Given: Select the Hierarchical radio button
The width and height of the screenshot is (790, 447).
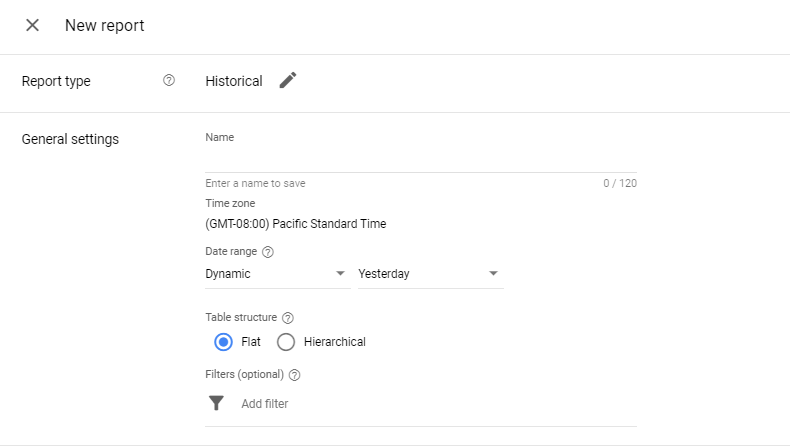Looking at the screenshot, I should point(286,342).
